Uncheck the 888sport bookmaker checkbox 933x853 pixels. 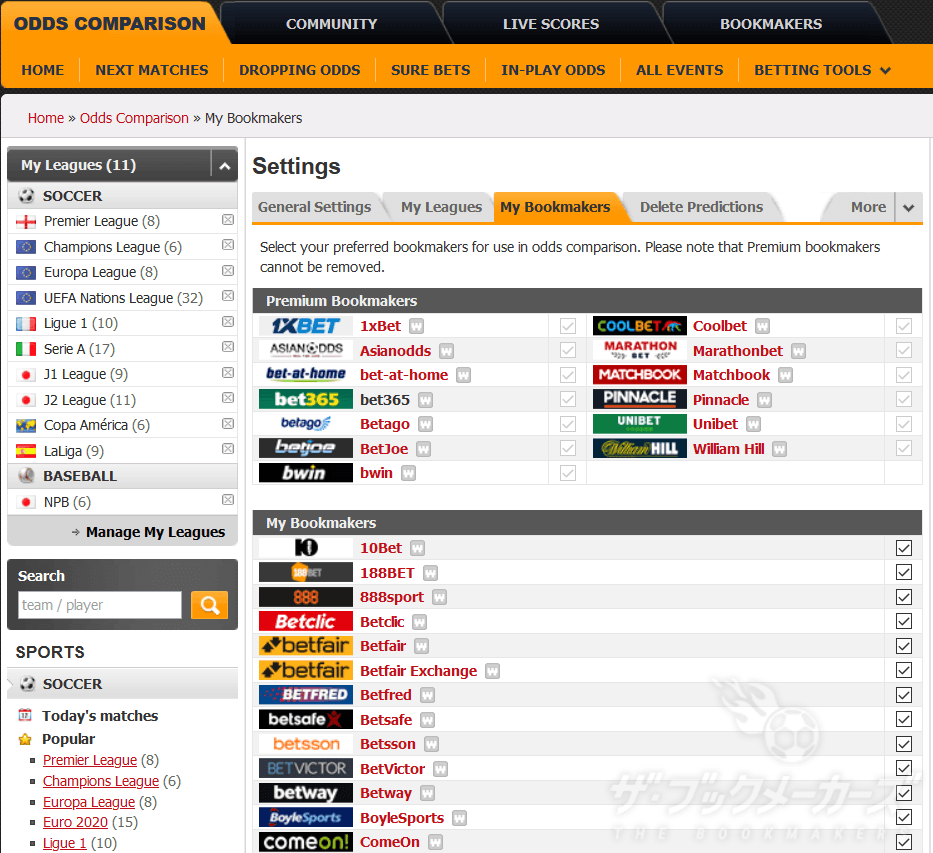click(x=903, y=597)
